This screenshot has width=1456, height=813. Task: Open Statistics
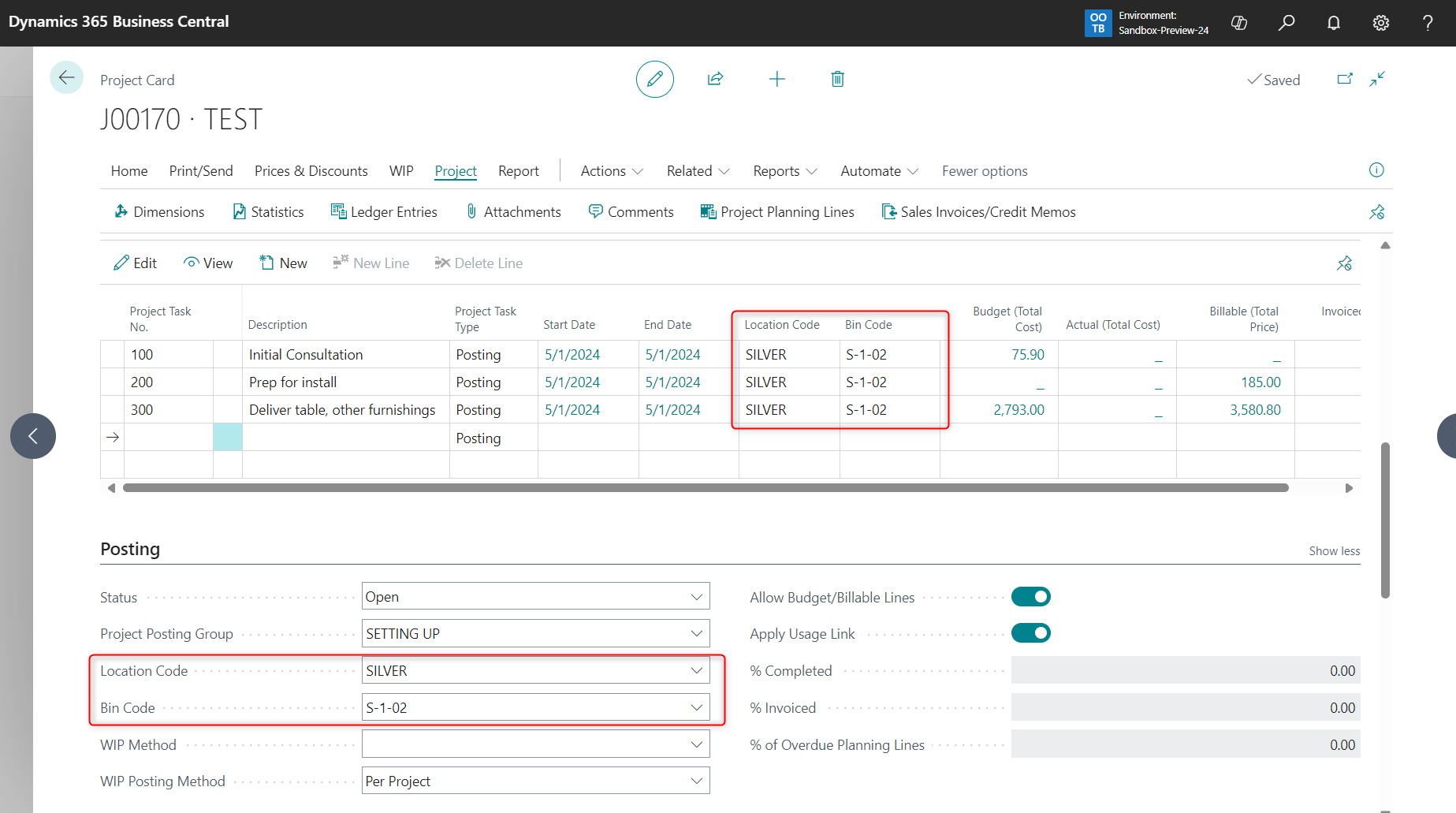268,212
